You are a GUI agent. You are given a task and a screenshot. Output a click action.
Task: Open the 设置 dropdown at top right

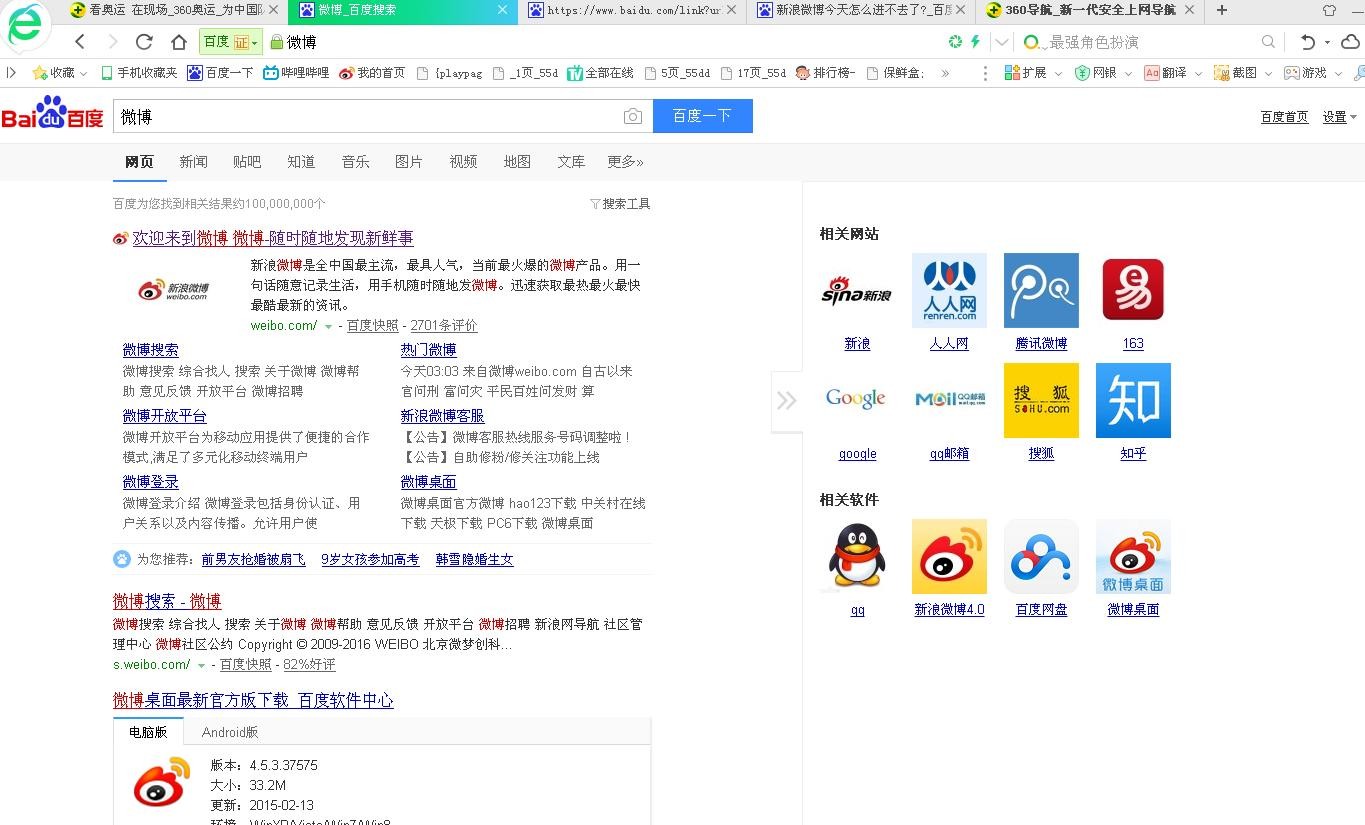1333,116
